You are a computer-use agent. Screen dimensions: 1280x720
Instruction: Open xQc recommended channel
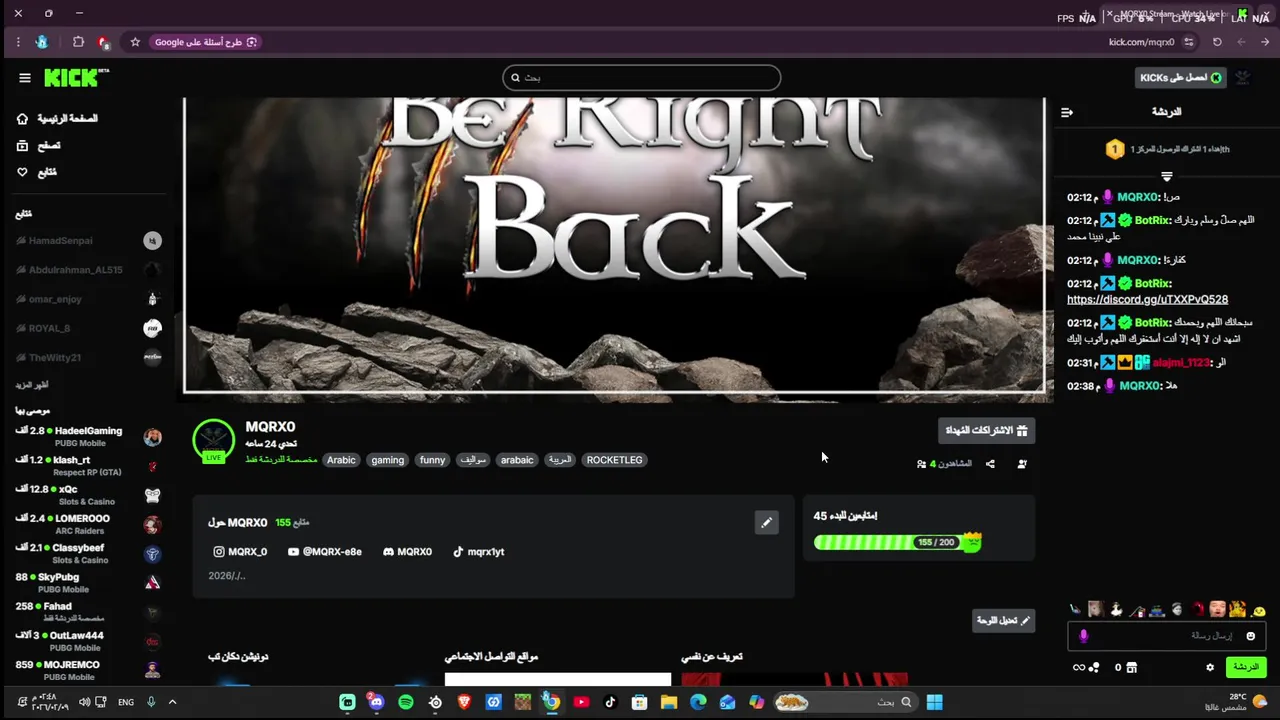click(x=88, y=495)
